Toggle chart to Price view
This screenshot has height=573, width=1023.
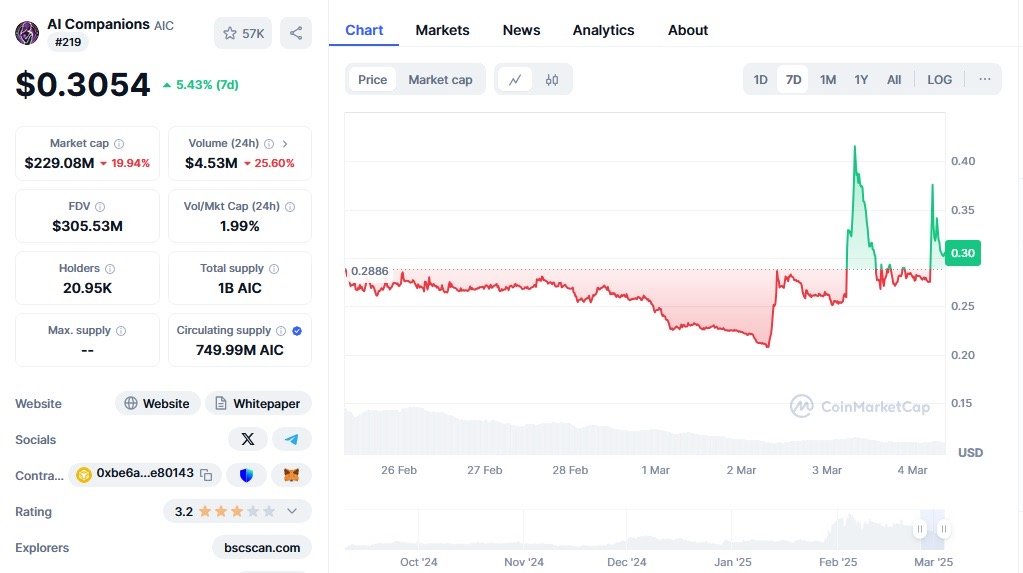click(372, 80)
